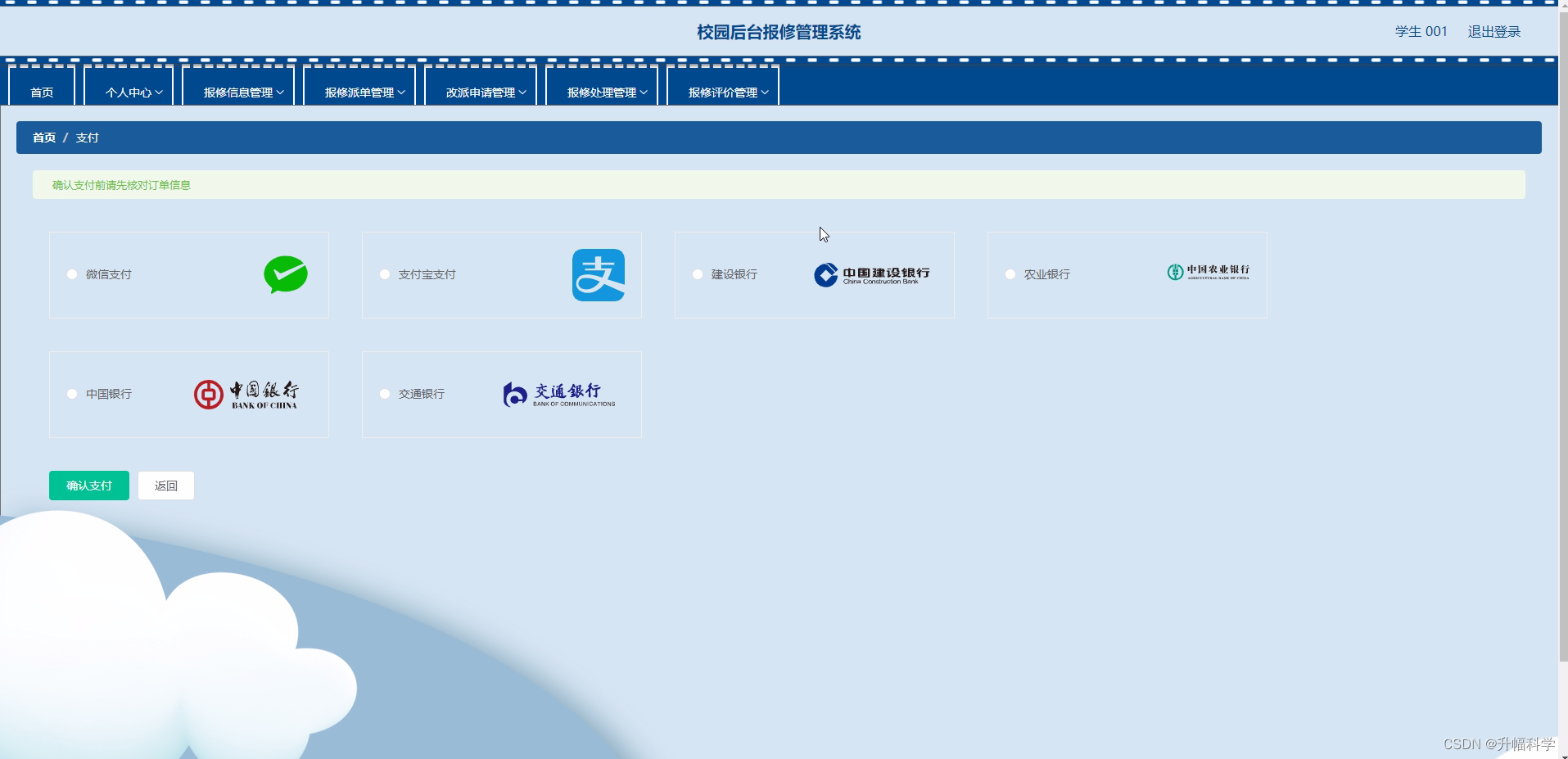Open the 报修处理管理 menu item

(601, 92)
